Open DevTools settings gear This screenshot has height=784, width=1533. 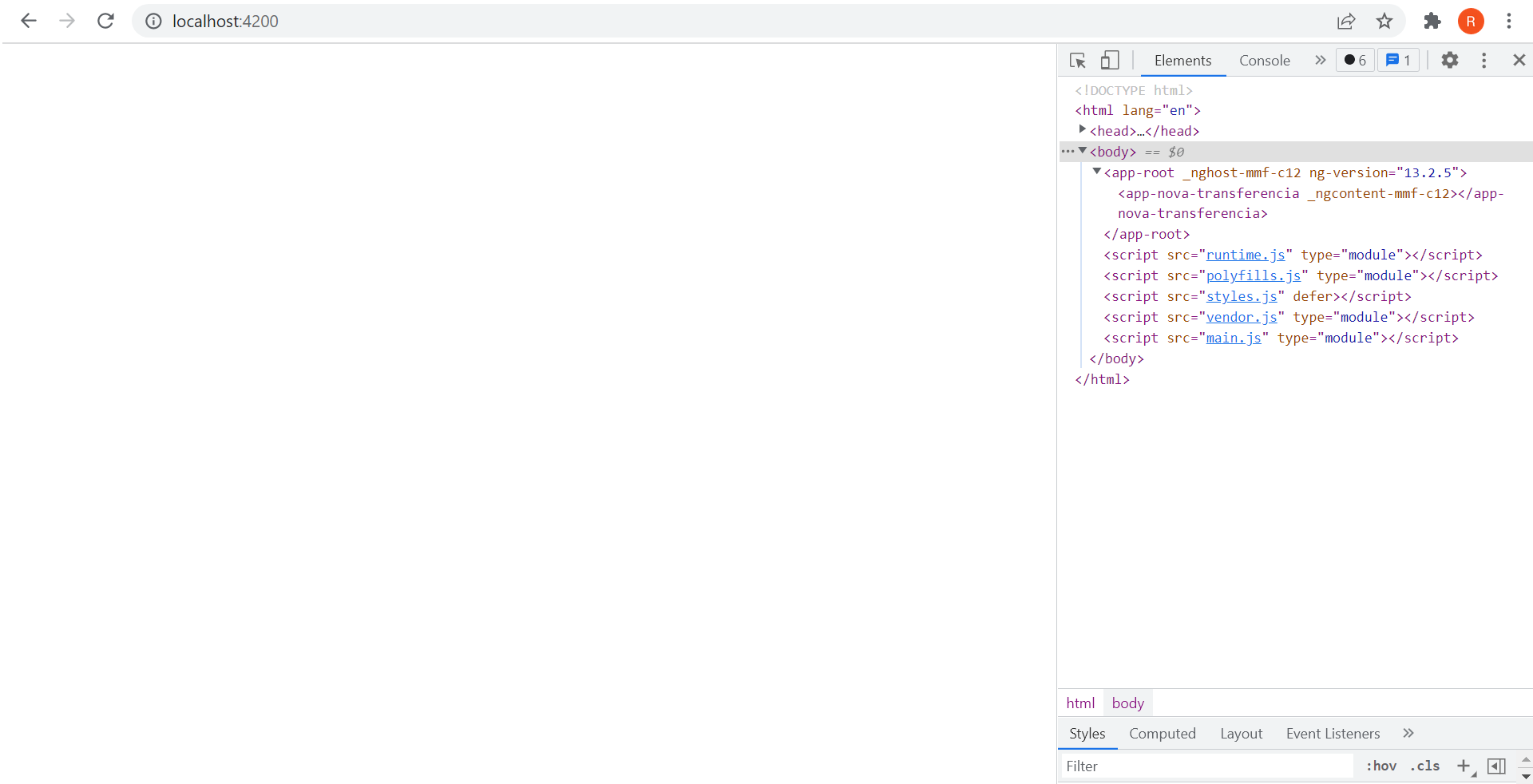1450,60
